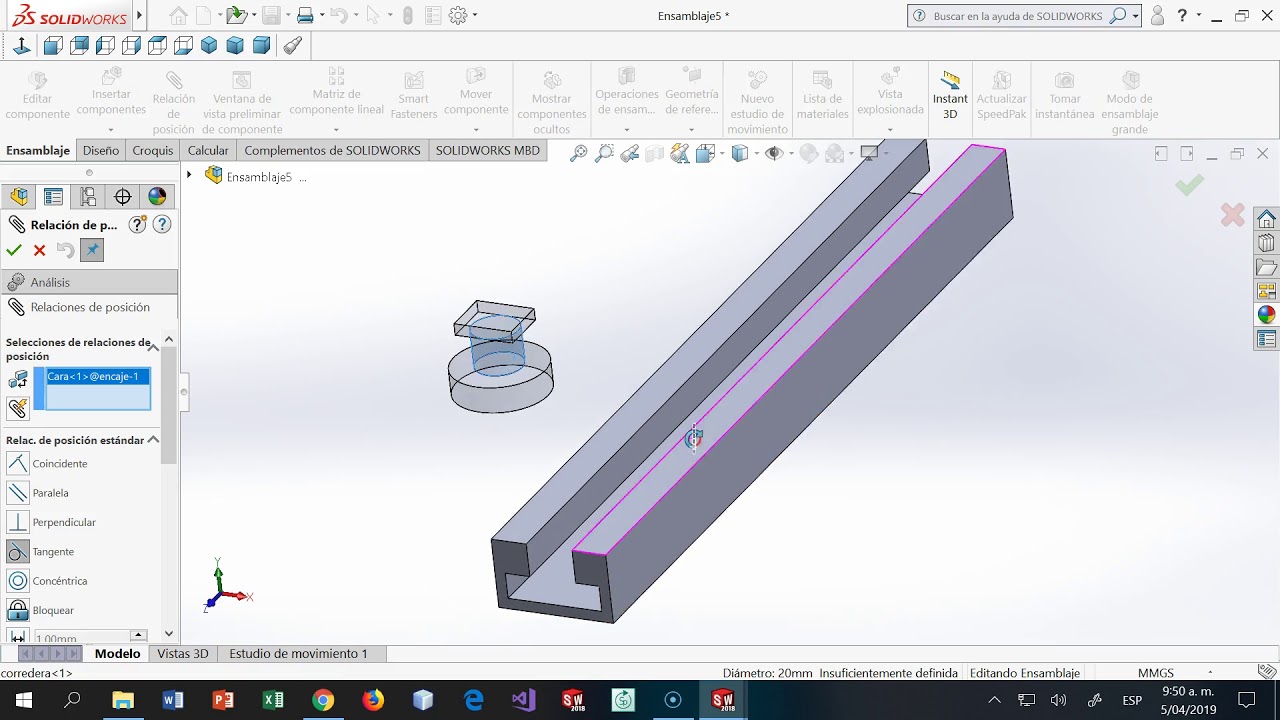Open the search type dropdown in the help search box

click(1136, 16)
